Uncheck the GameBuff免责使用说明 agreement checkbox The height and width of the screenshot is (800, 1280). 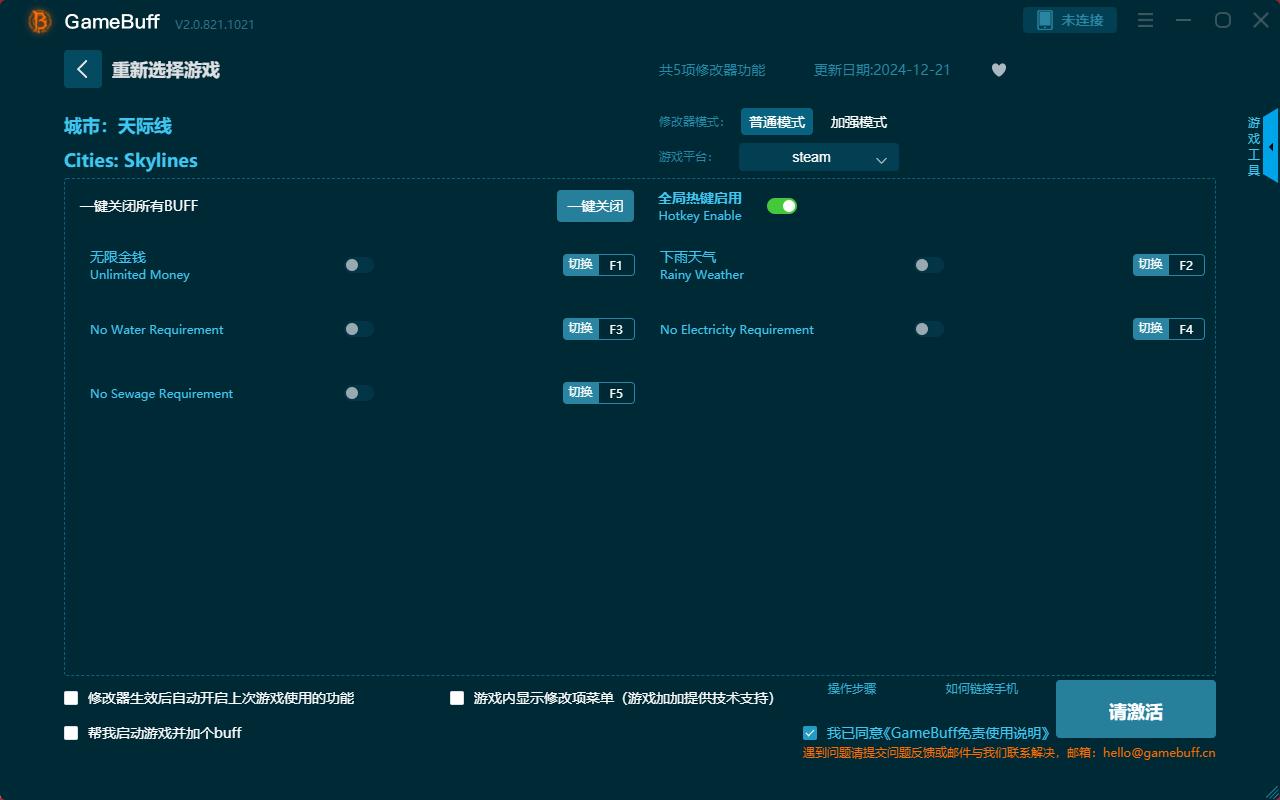pos(810,732)
